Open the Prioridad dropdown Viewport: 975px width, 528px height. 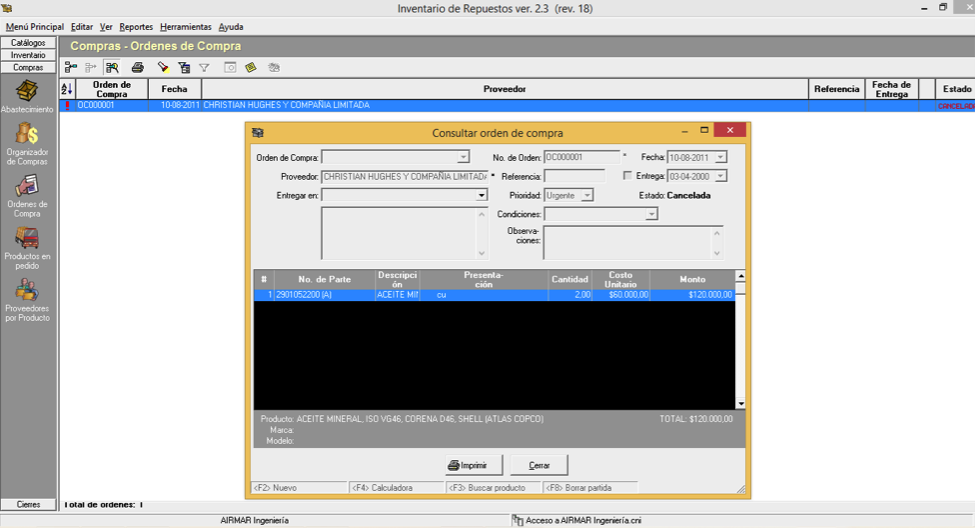586,195
